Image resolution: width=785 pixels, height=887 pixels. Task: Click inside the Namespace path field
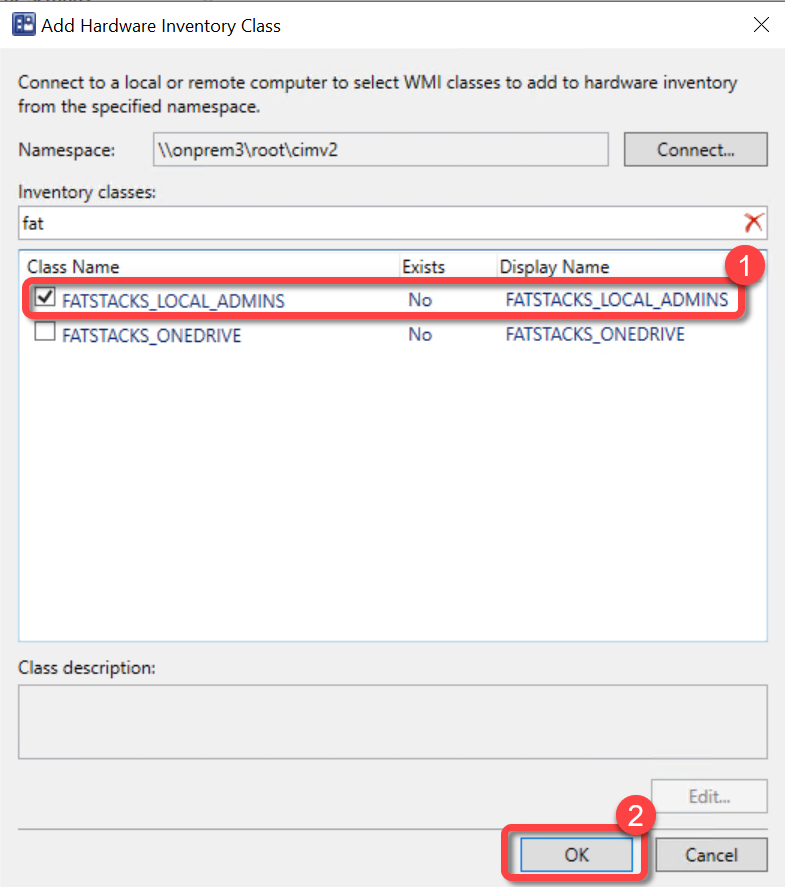[380, 150]
